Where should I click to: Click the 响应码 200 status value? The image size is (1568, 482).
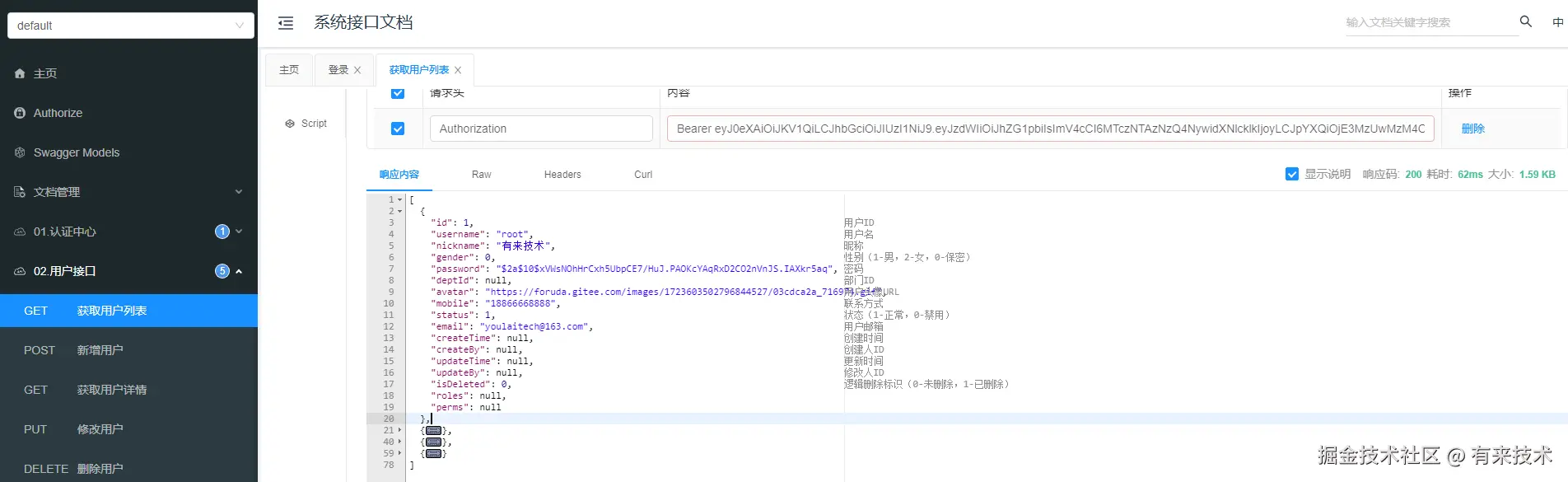1413,175
